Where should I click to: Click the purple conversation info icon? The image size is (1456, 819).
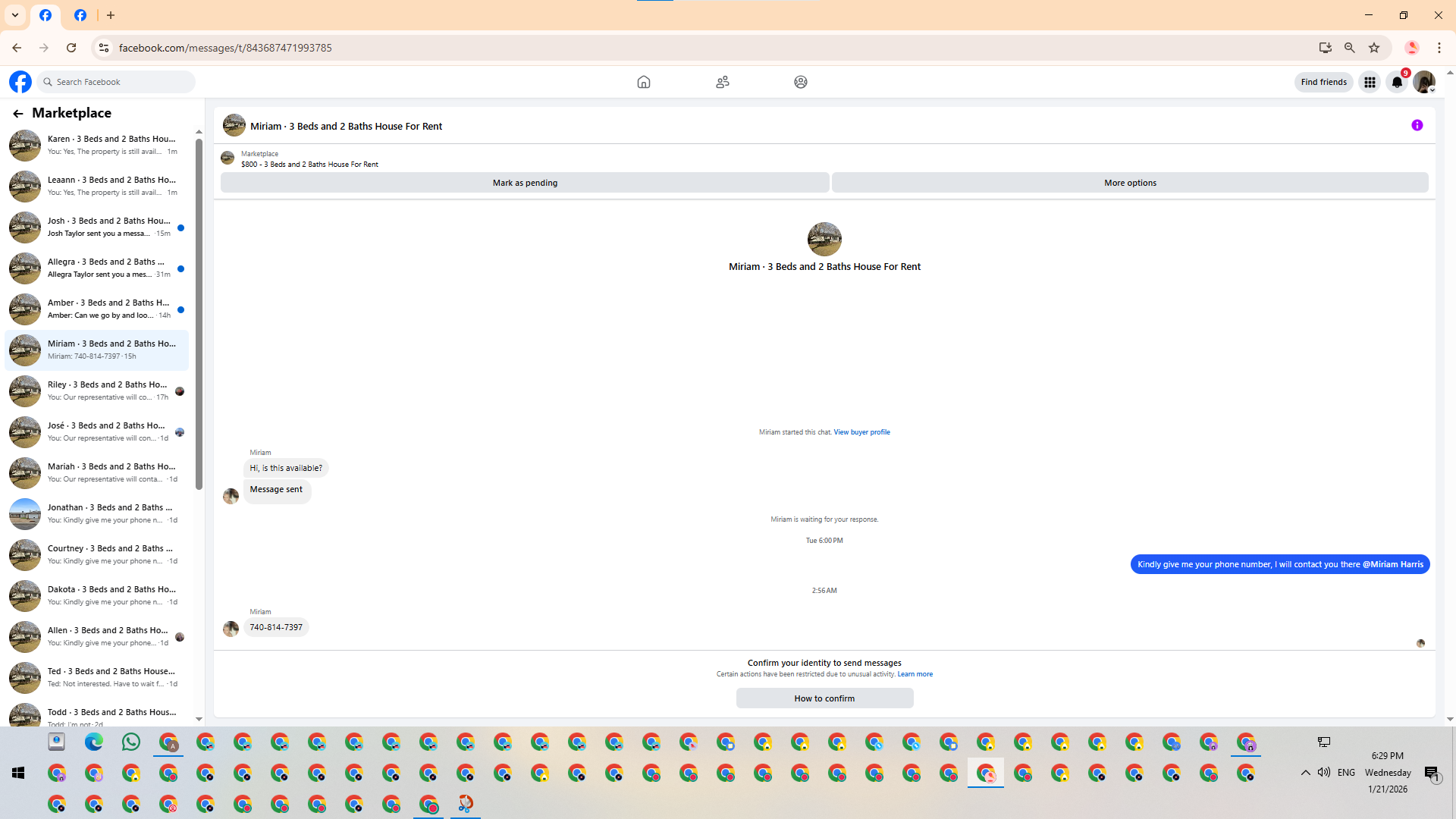(x=1417, y=126)
